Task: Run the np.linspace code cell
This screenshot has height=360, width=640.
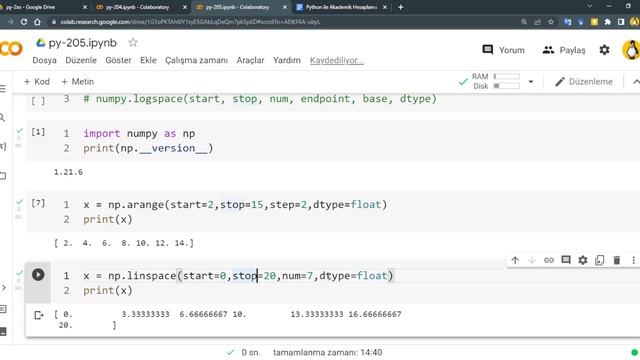Action: click(38, 275)
